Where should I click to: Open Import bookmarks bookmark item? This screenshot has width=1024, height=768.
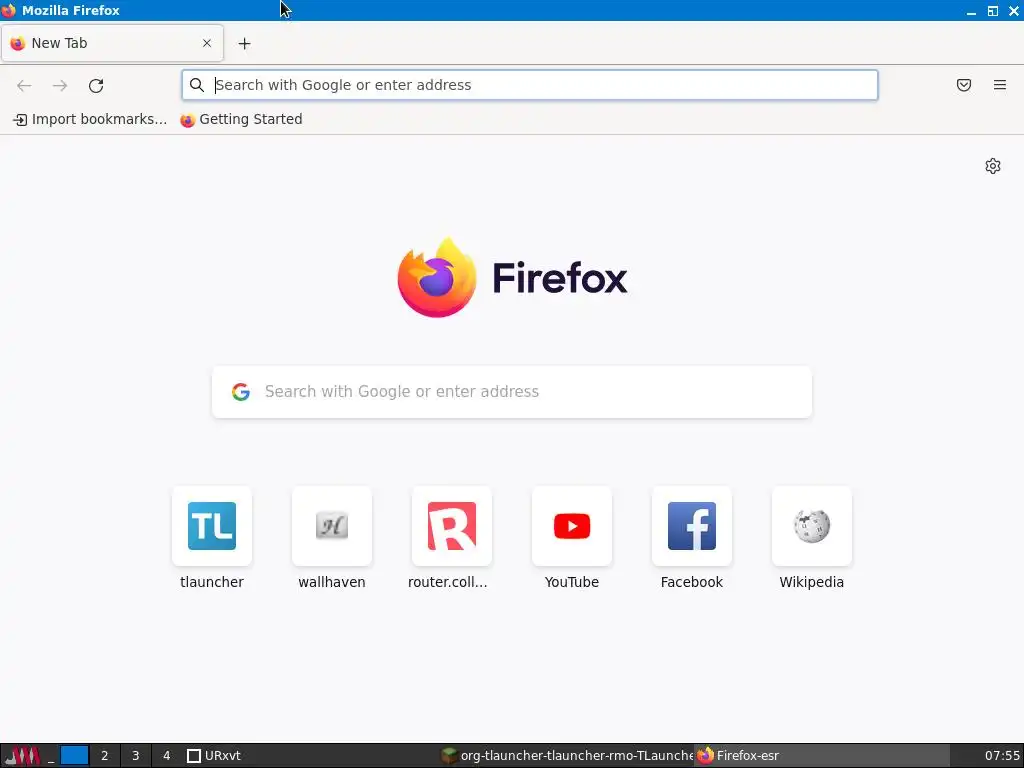pyautogui.click(x=90, y=120)
